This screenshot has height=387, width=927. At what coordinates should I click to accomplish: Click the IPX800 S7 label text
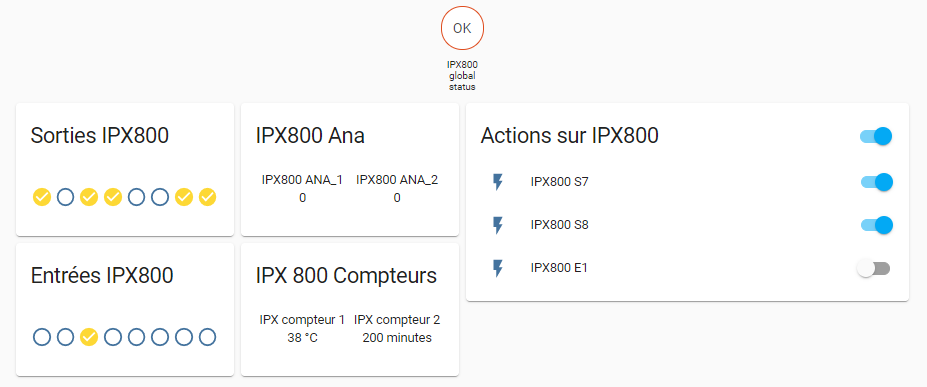point(559,182)
